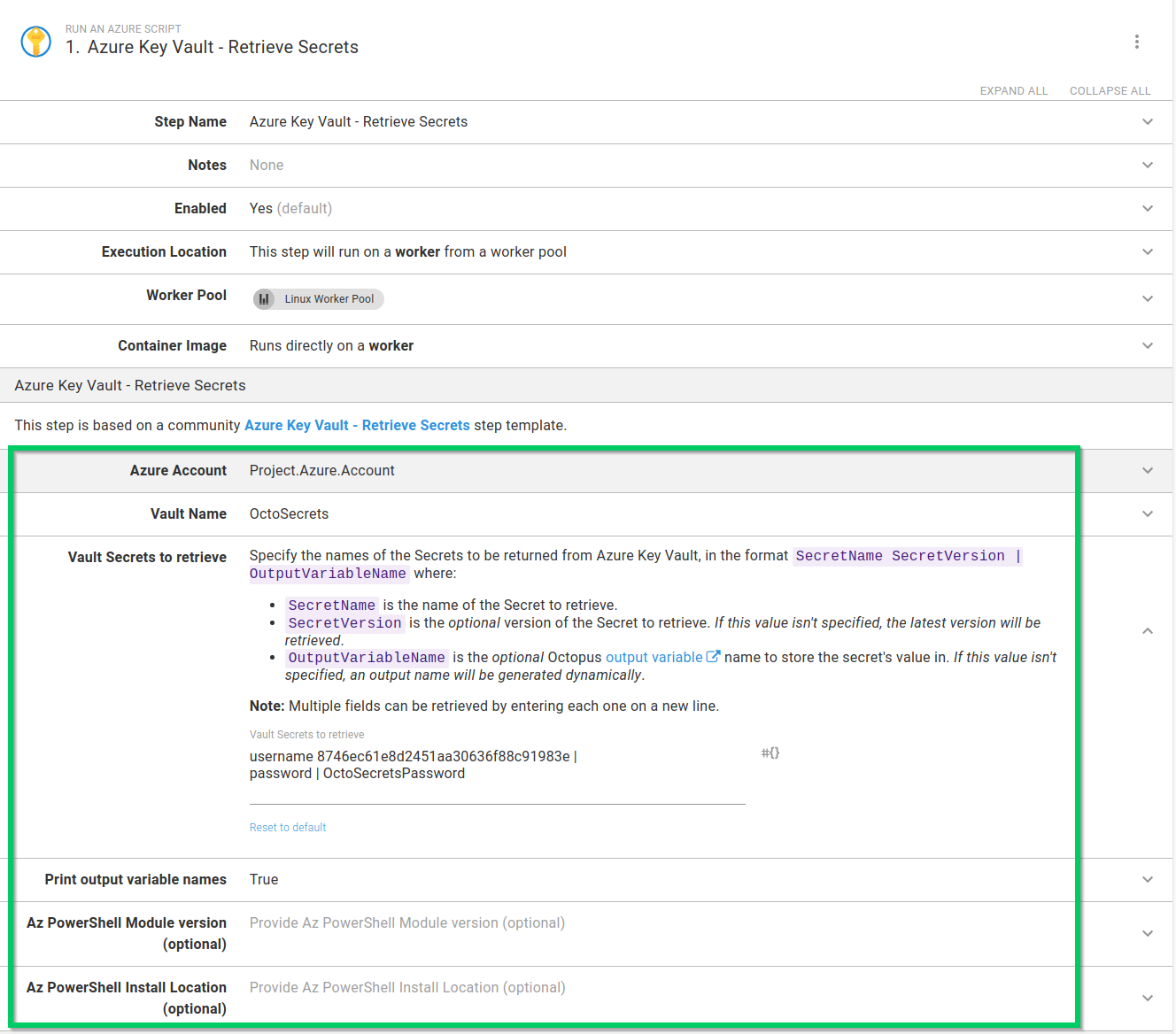
Task: Collapse the Vault Secrets to retrieve section
Action: (1148, 630)
